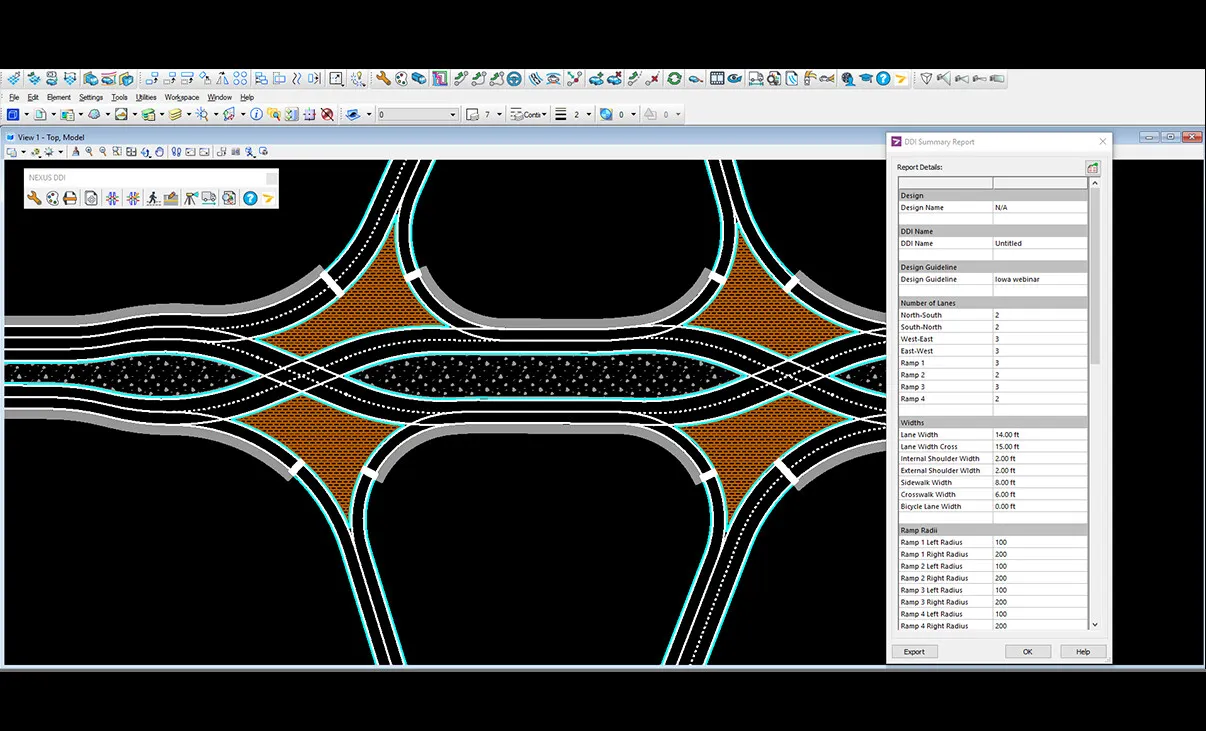Open the Element menu
The width and height of the screenshot is (1206, 731).
pos(59,97)
